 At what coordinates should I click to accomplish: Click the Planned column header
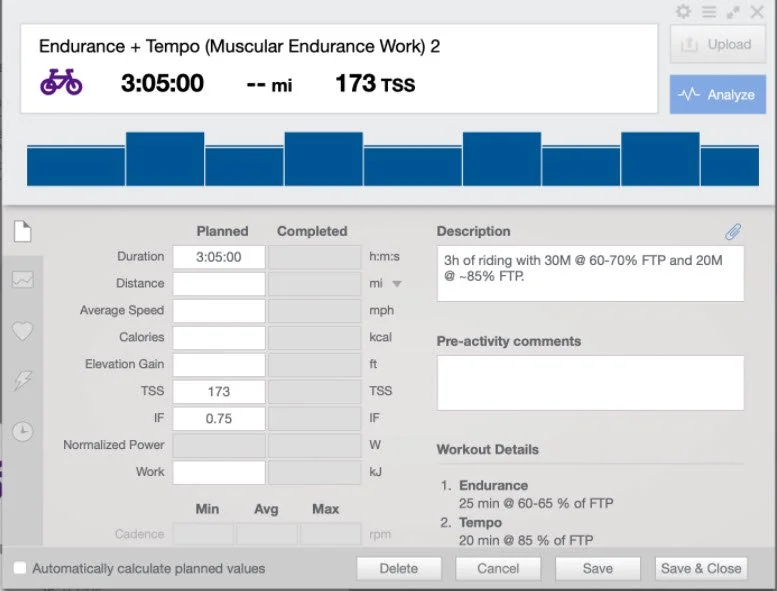222,231
